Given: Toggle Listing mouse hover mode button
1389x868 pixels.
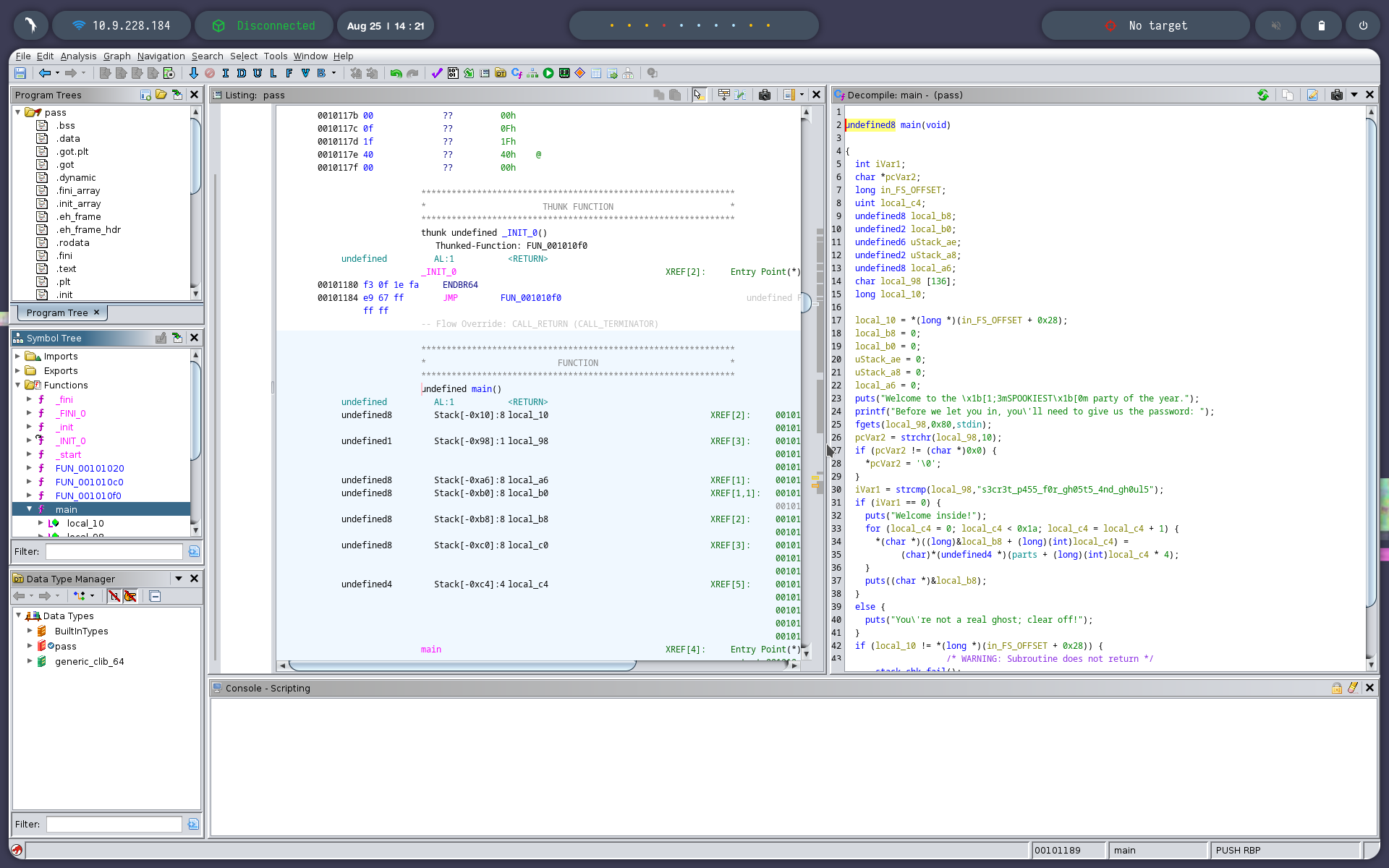Looking at the screenshot, I should coord(698,95).
